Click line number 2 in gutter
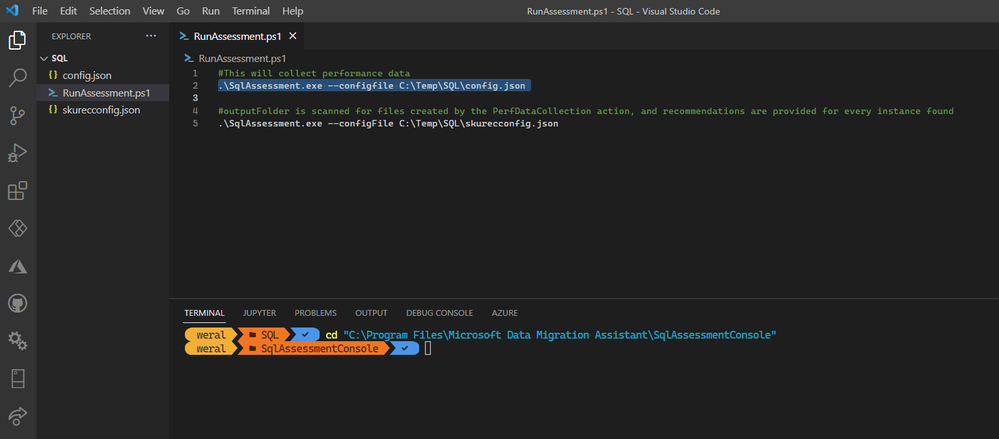 (x=195, y=85)
